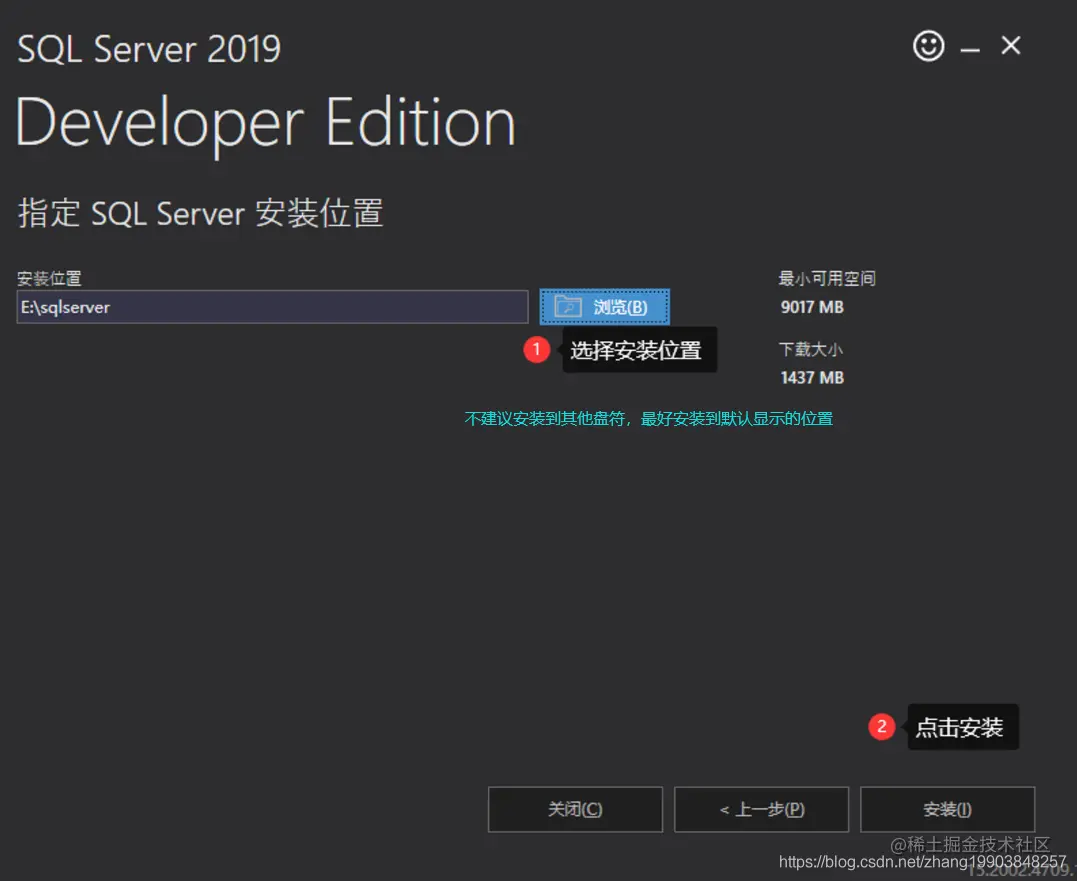The image size is (1077, 881).
Task: Click the Developer Edition title text
Action: point(265,124)
